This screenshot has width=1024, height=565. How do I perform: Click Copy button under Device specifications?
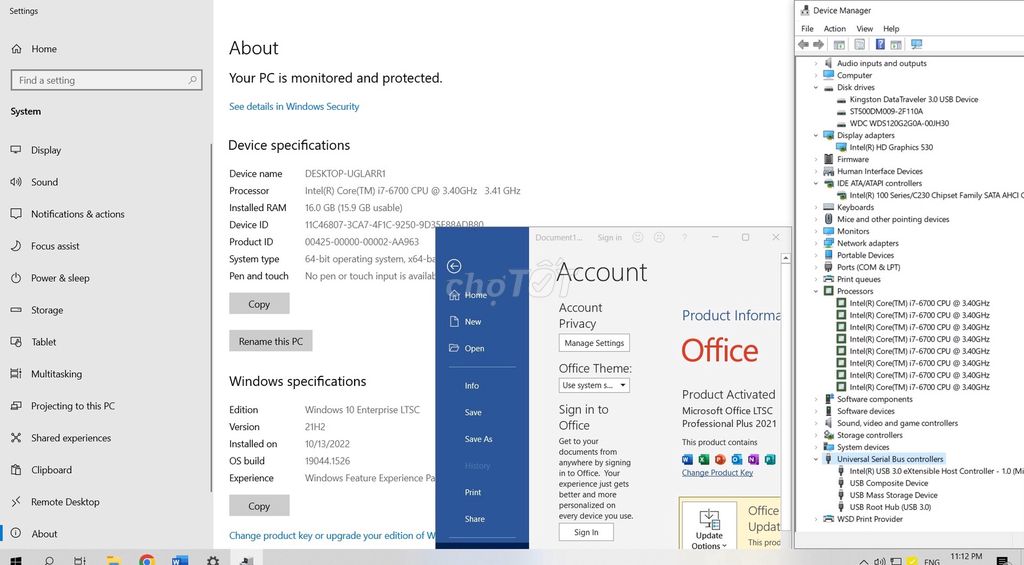click(259, 304)
